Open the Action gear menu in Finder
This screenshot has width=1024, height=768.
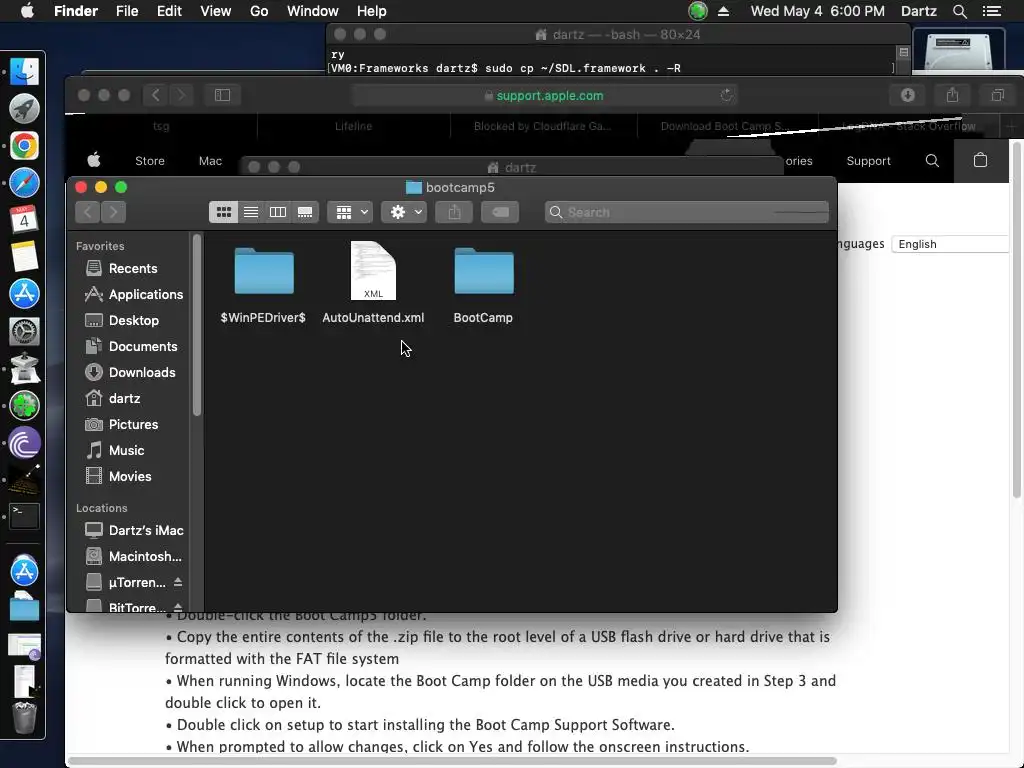click(404, 212)
